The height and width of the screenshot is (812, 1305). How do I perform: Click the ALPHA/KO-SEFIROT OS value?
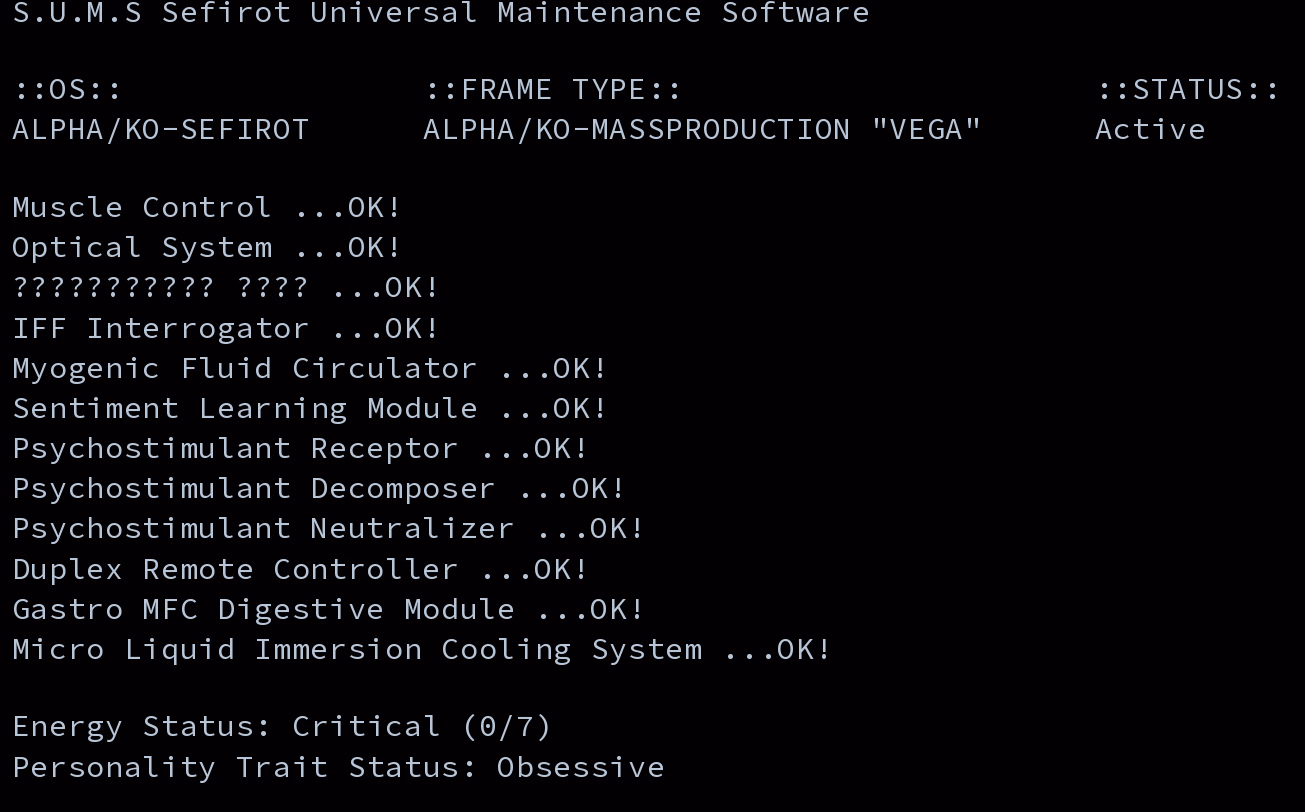point(160,130)
